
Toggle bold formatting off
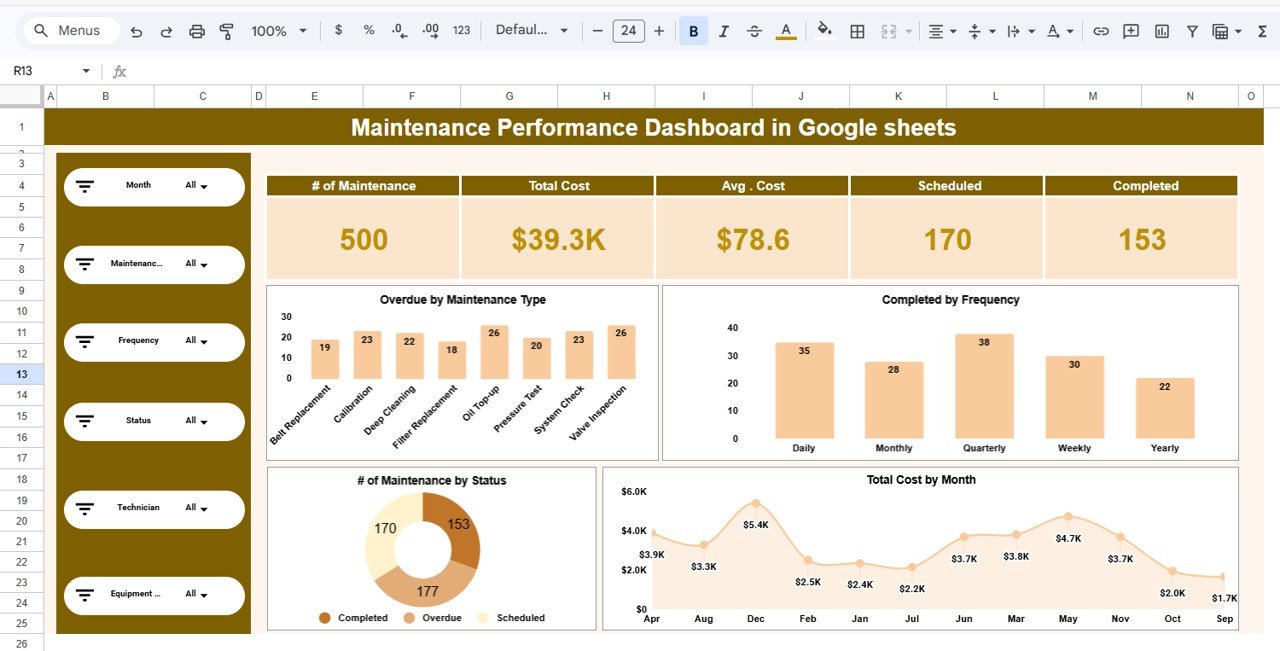(693, 31)
